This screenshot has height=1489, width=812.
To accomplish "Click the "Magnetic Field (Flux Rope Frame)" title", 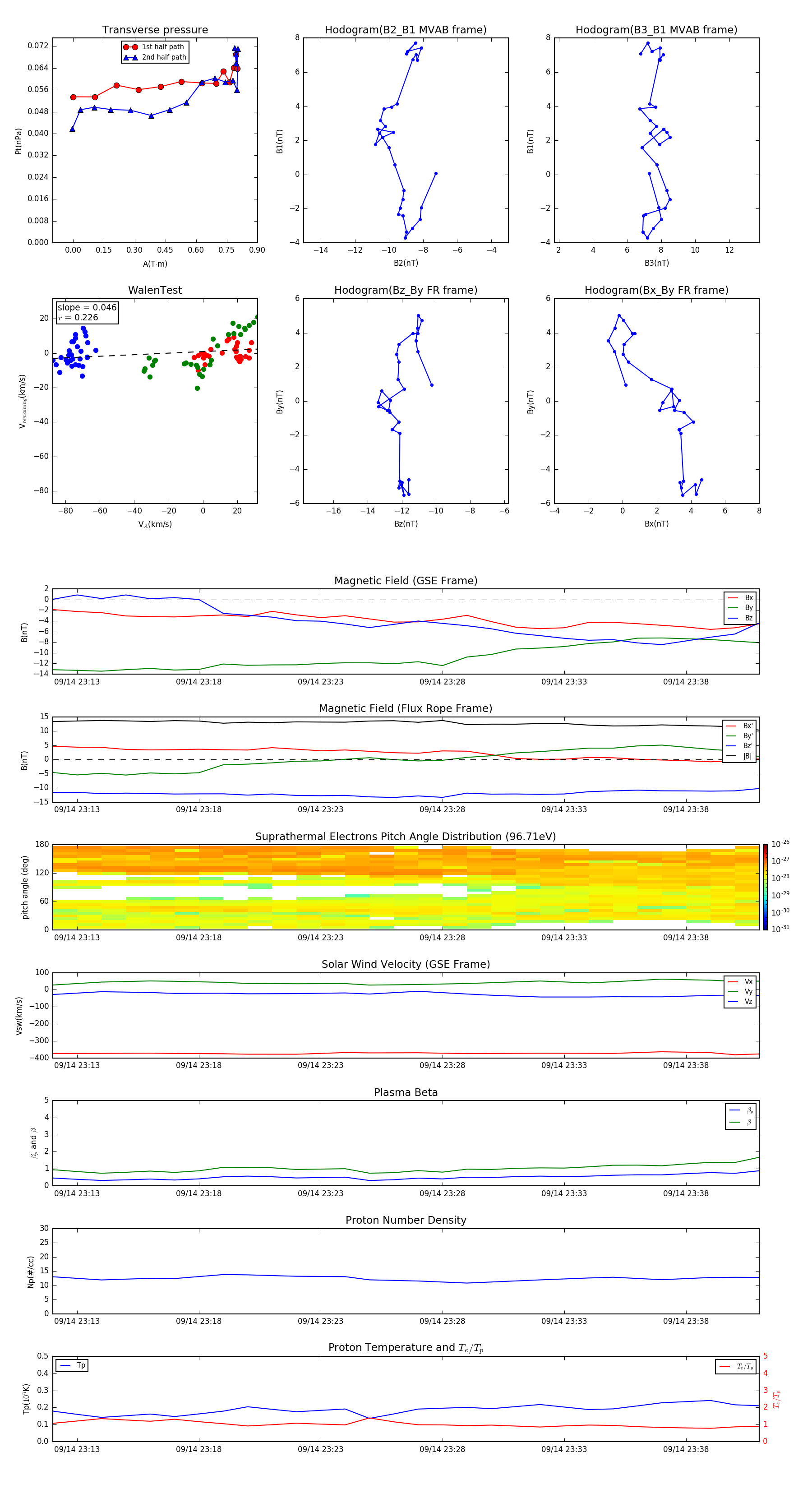I will tap(406, 709).
